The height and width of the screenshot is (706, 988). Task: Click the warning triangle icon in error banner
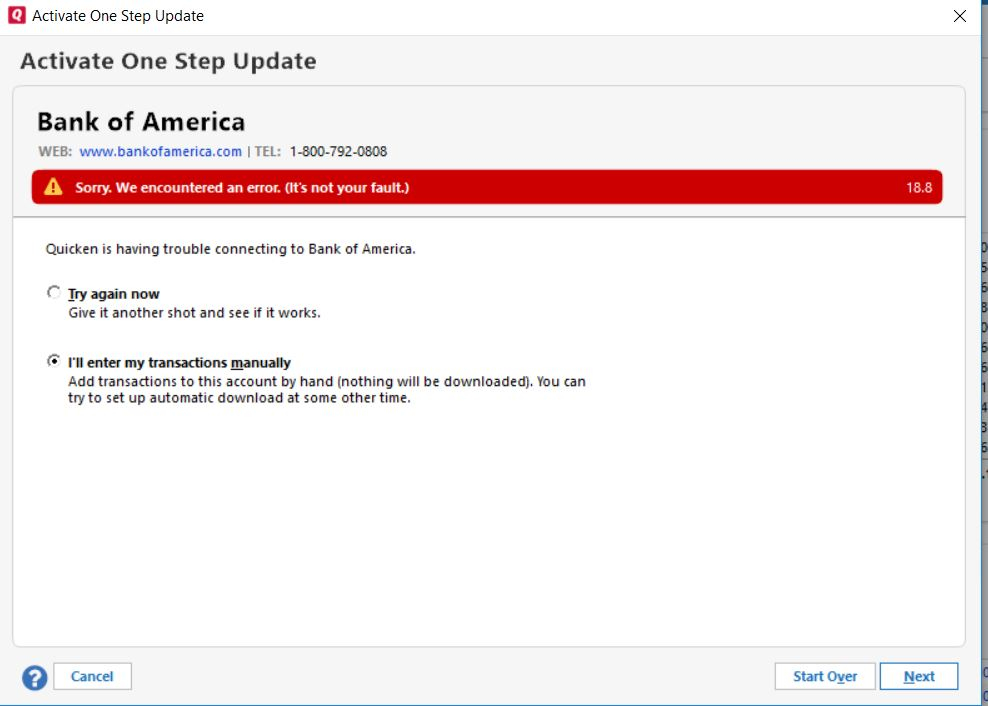[x=54, y=187]
